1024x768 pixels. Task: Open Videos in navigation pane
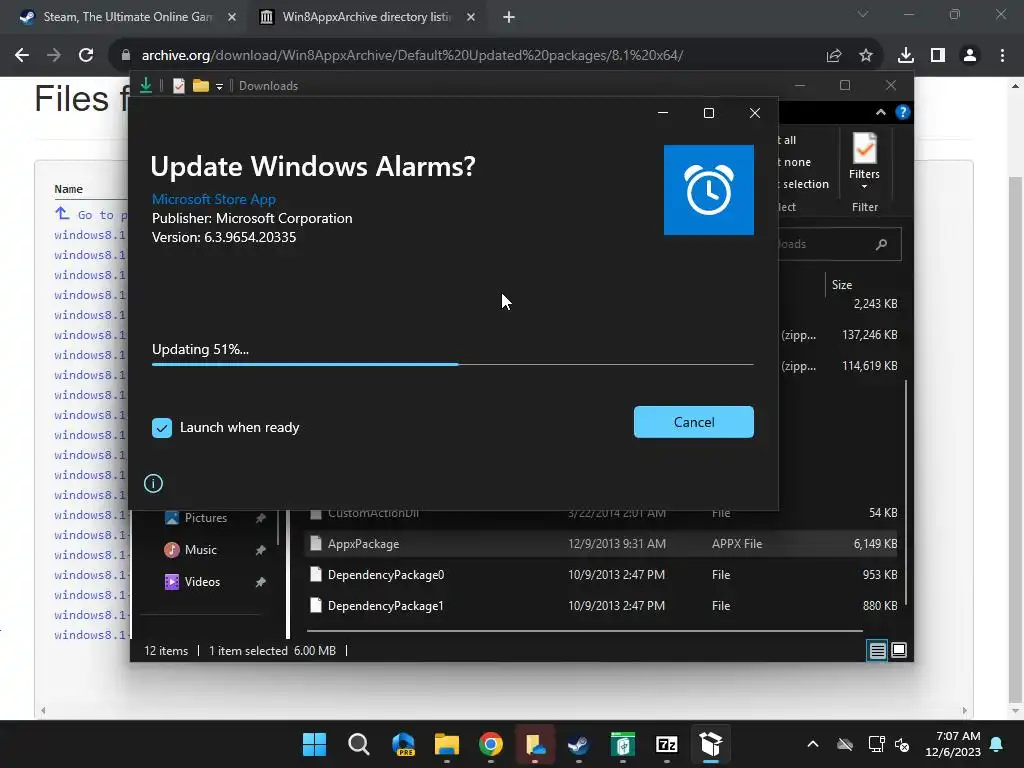coord(202,582)
